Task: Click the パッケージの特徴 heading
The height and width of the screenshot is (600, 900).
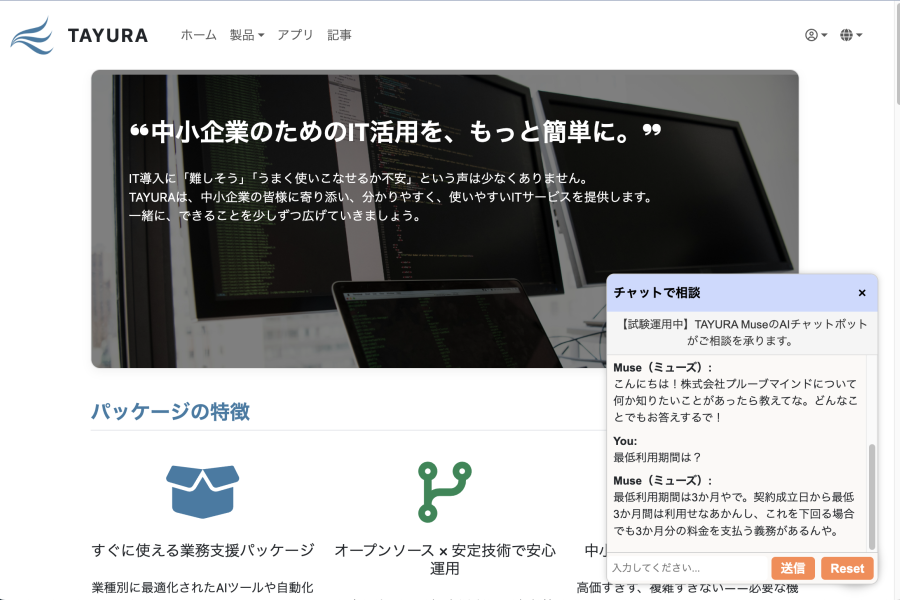Action: (x=170, y=412)
